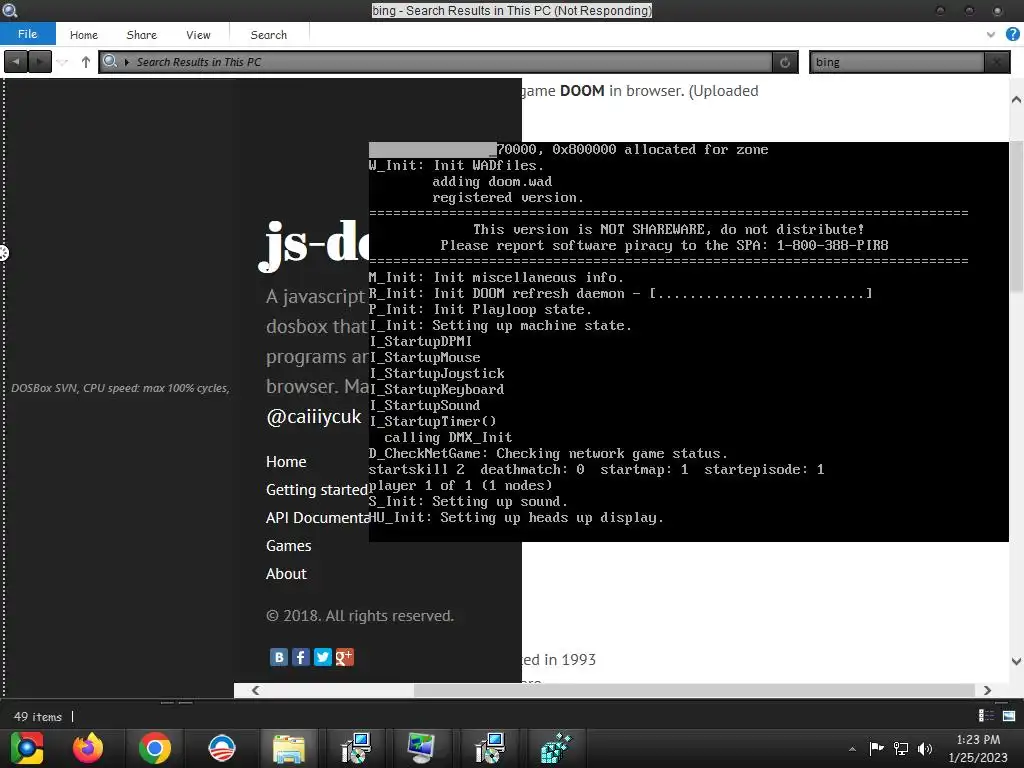Viewport: 1024px width, 768px height.
Task: Open the Search ribbon tab
Action: click(268, 35)
